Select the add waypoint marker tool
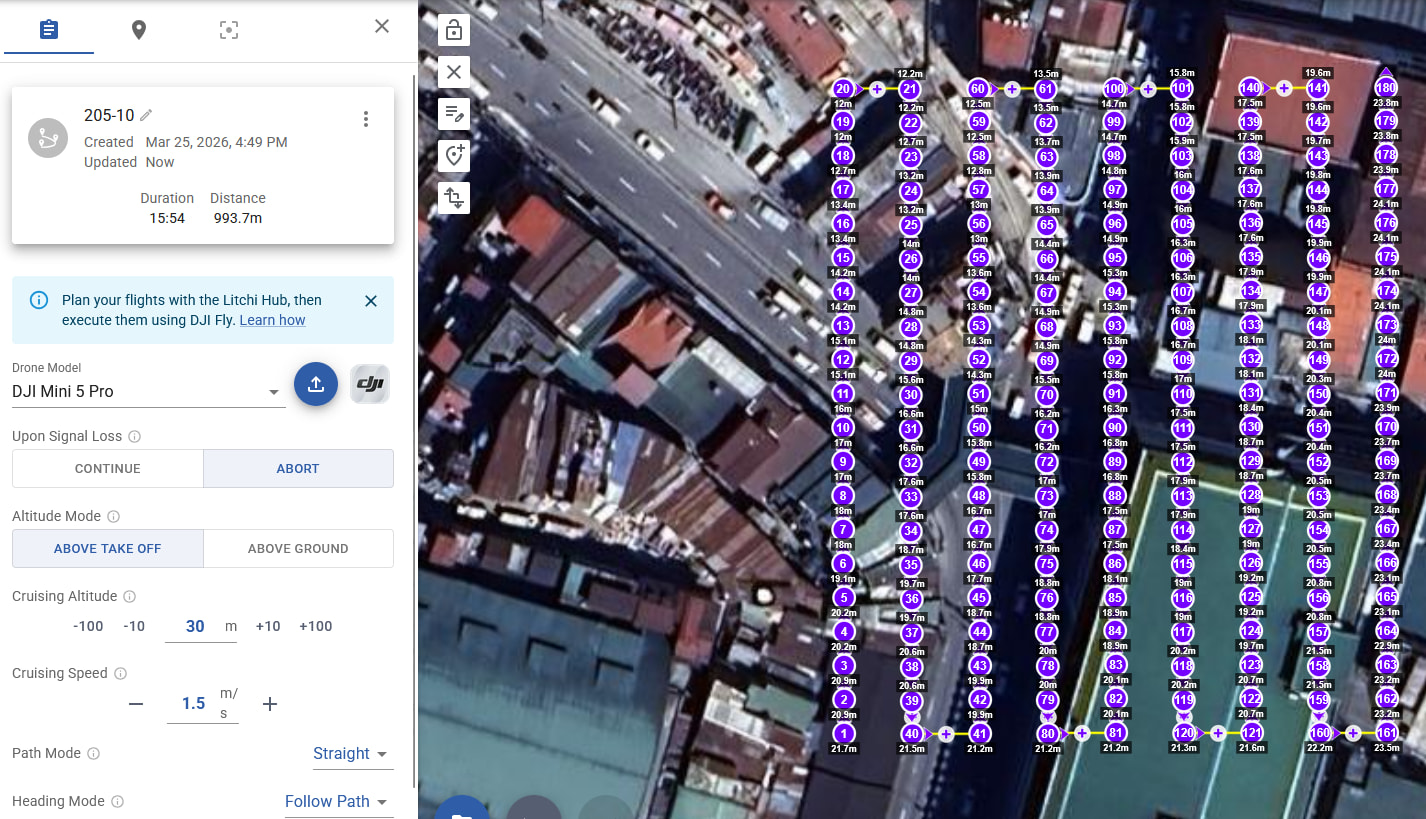Screen dimensions: 1426x819 pyautogui.click(x=454, y=155)
